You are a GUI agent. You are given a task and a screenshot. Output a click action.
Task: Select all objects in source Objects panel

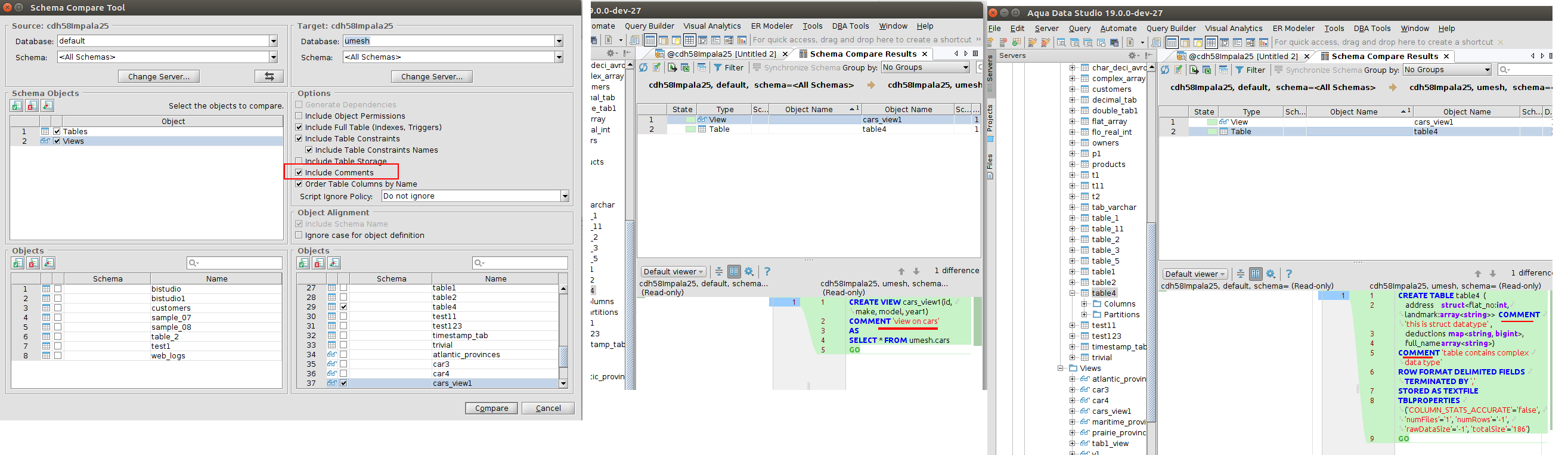(18, 263)
